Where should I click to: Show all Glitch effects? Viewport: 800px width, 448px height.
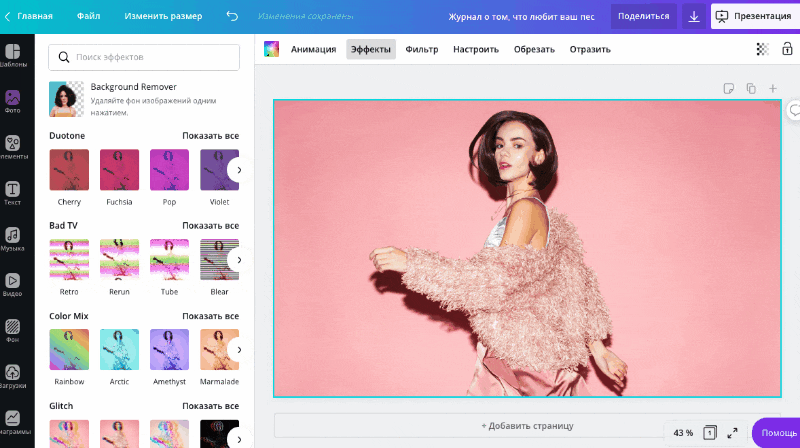[210, 406]
